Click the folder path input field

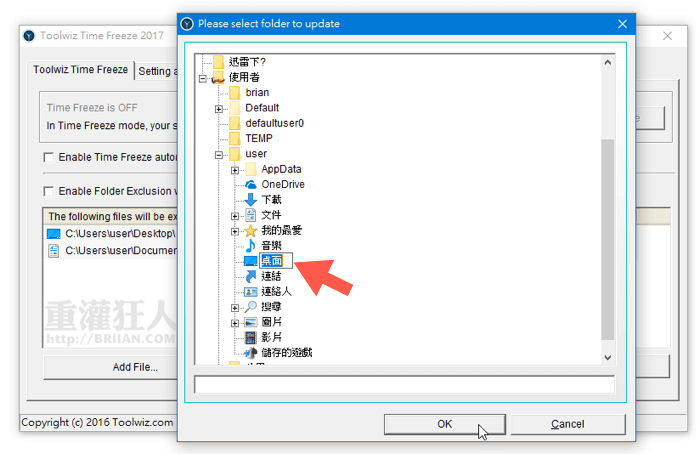pyautogui.click(x=404, y=385)
